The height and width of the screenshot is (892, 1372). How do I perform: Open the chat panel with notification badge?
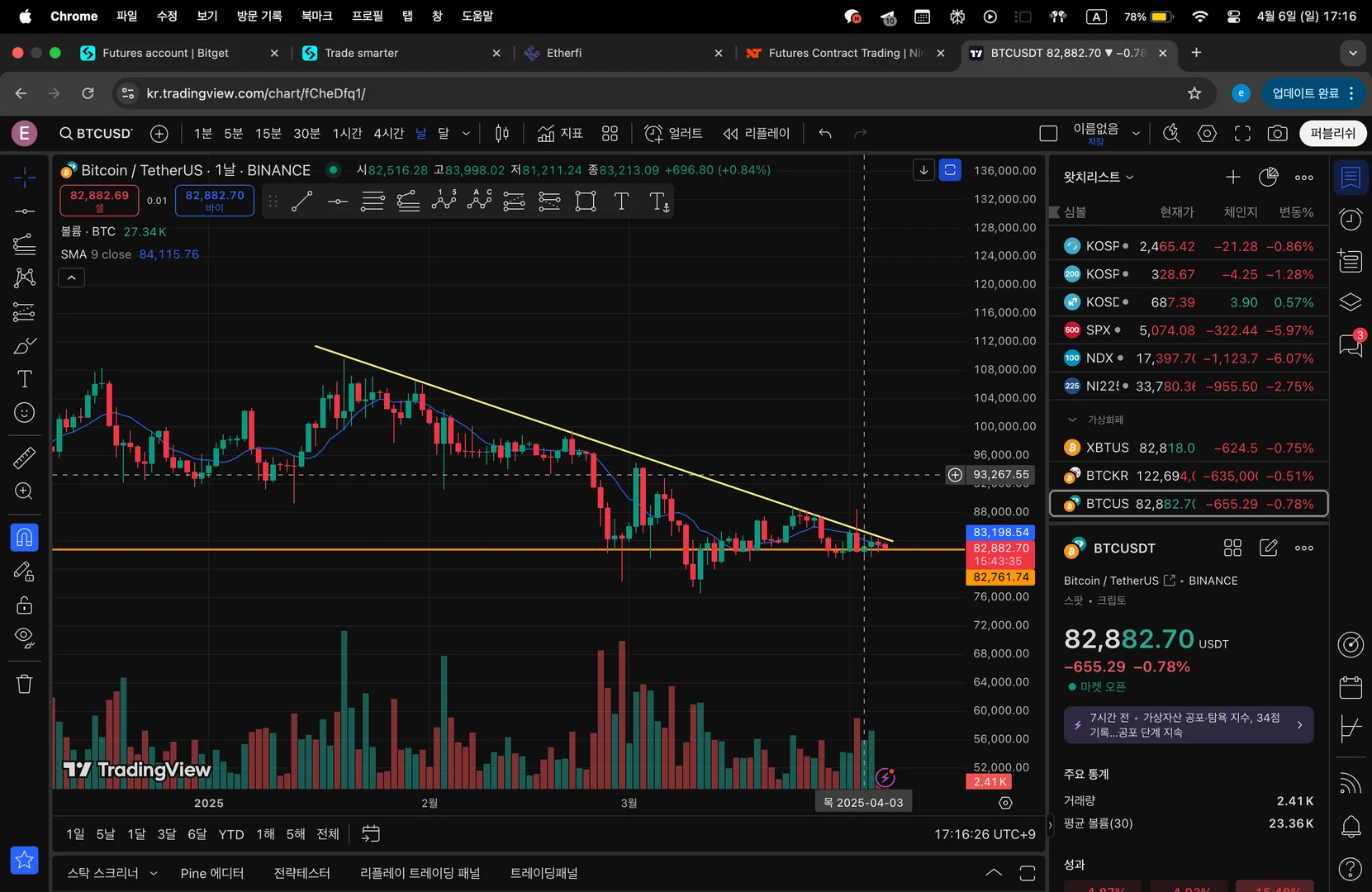click(x=1351, y=344)
